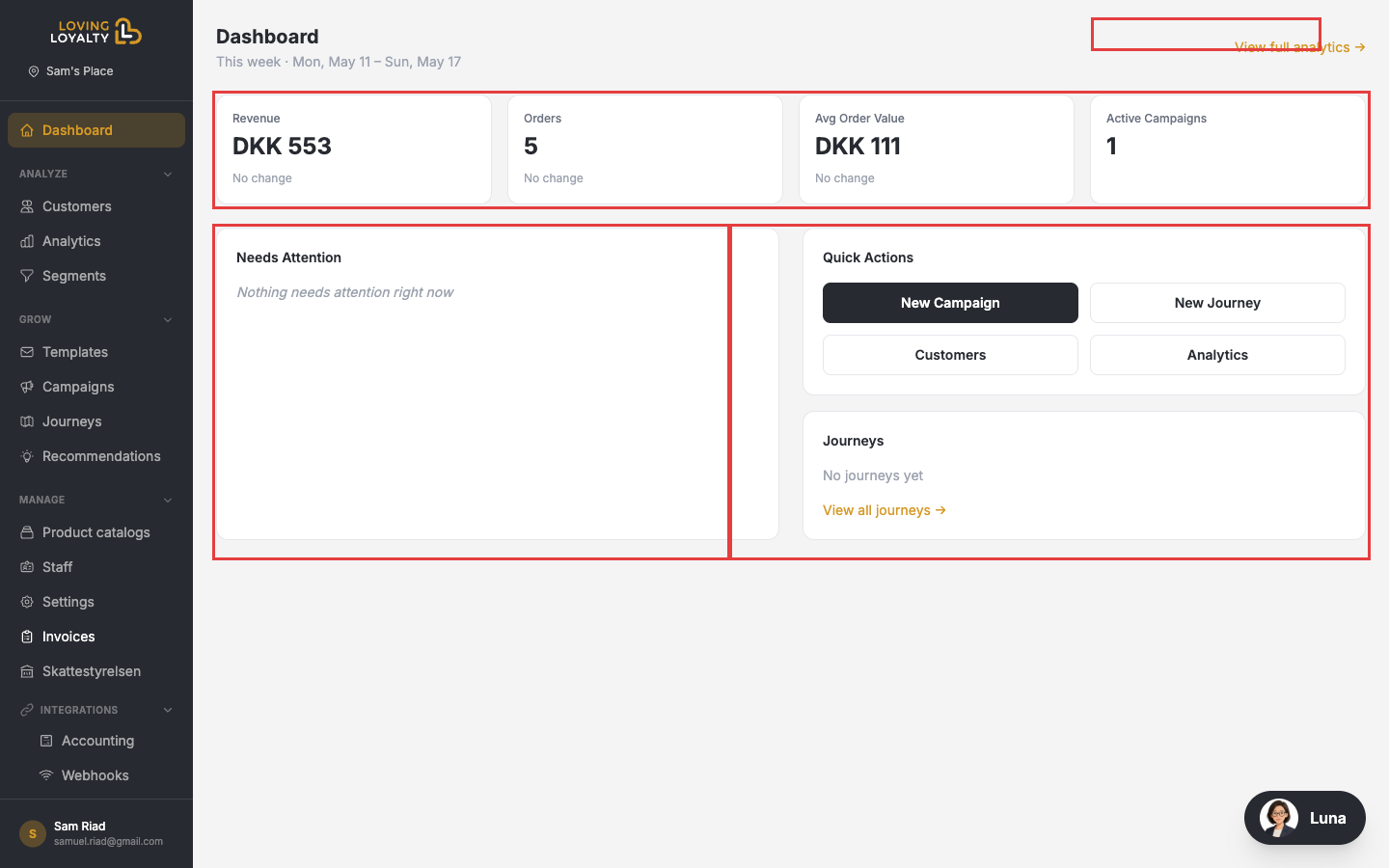Click the Customers people icon in sidebar
The height and width of the screenshot is (868, 1389).
pos(27,206)
